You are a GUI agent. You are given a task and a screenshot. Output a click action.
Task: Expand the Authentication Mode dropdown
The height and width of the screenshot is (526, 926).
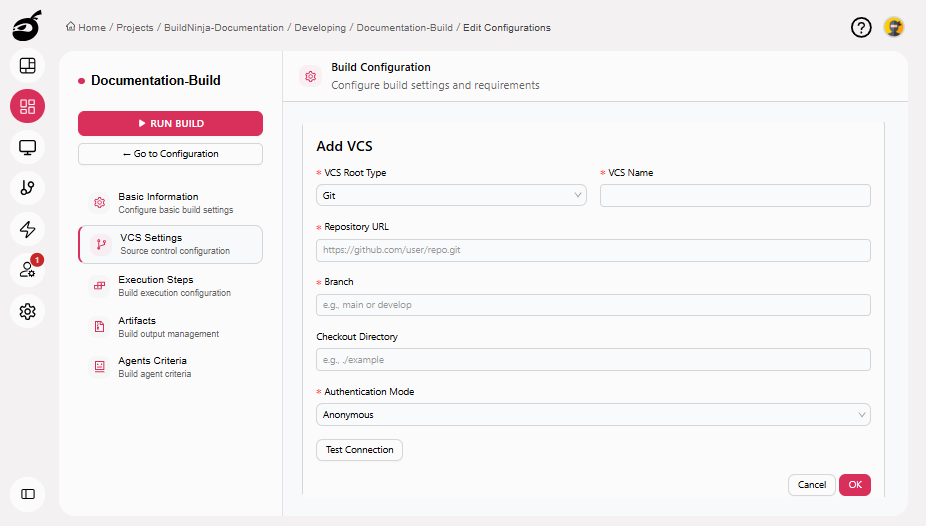click(x=593, y=415)
